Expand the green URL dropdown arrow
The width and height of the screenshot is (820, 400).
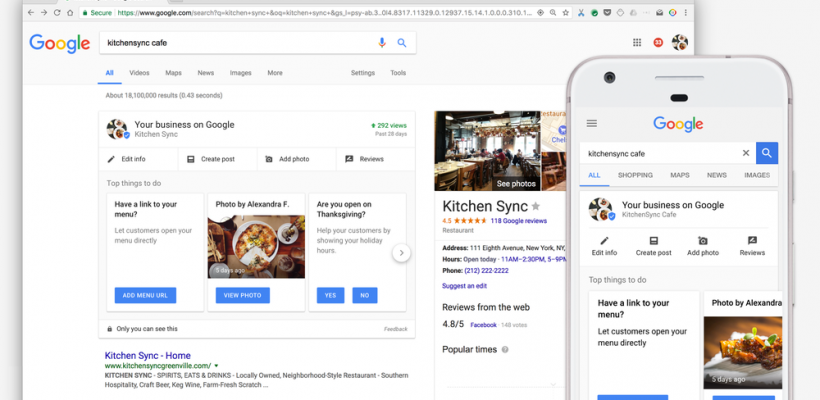pos(216,367)
